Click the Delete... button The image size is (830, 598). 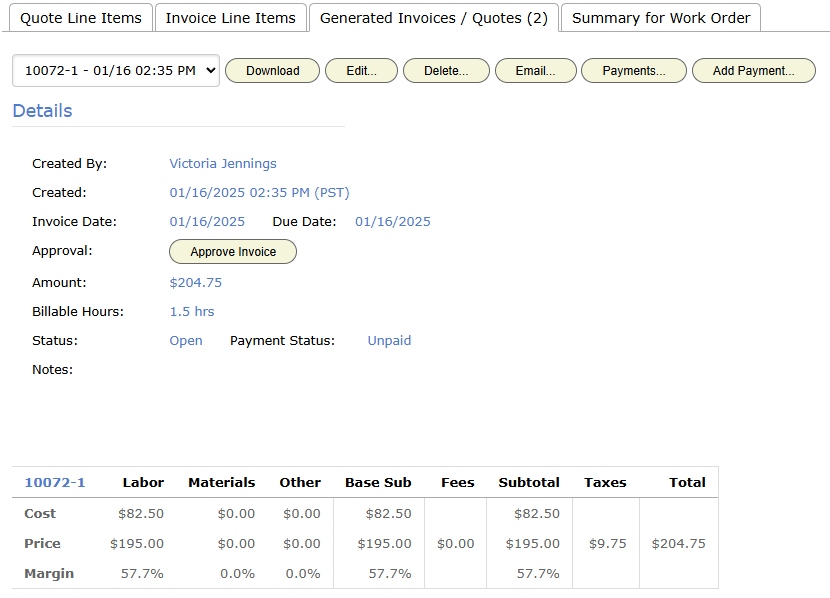pyautogui.click(x=446, y=71)
